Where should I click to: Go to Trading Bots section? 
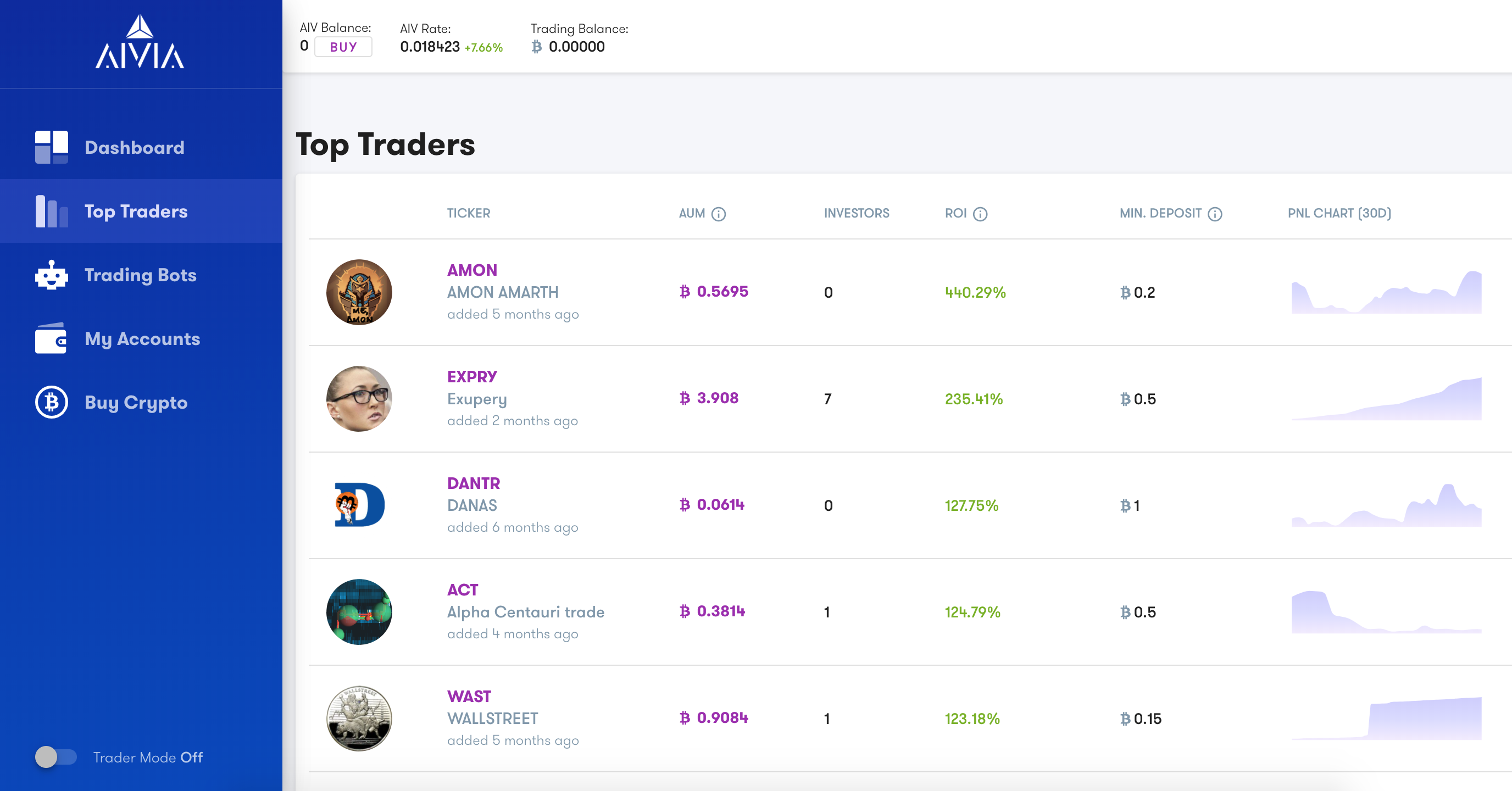click(x=141, y=275)
